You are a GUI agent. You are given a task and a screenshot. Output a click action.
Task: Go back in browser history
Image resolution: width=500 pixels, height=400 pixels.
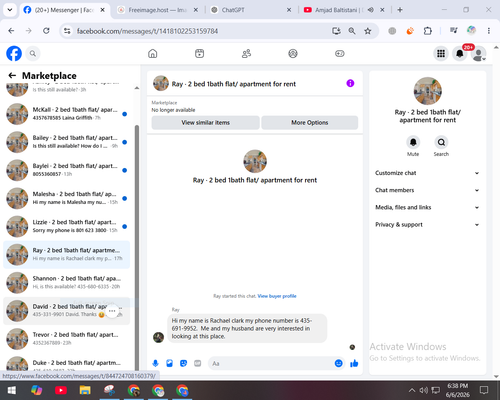coord(11,31)
